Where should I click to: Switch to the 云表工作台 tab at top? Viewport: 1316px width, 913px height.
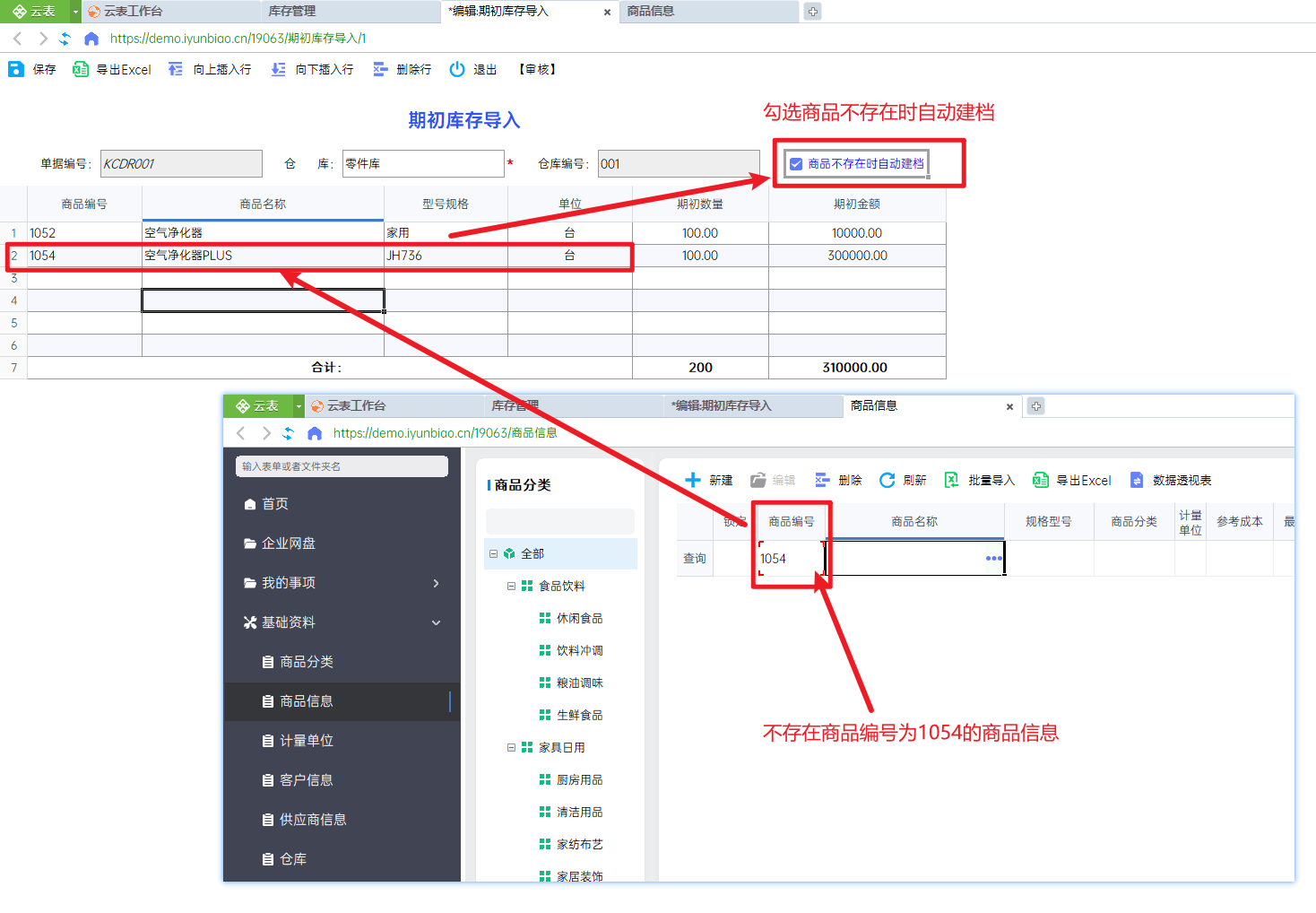pyautogui.click(x=170, y=12)
